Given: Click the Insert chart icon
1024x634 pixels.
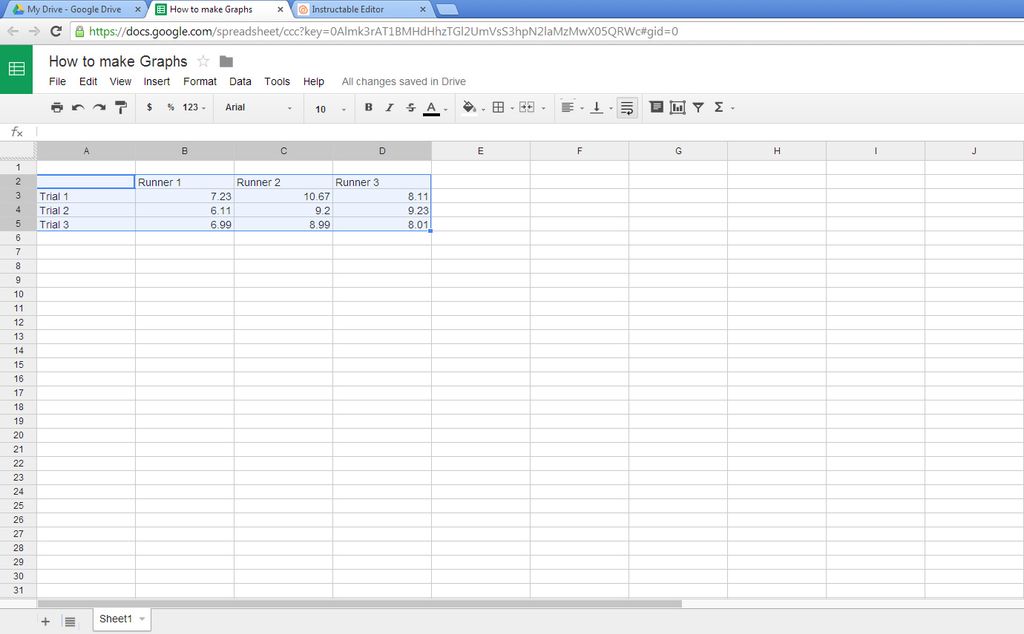Looking at the screenshot, I should (x=677, y=107).
